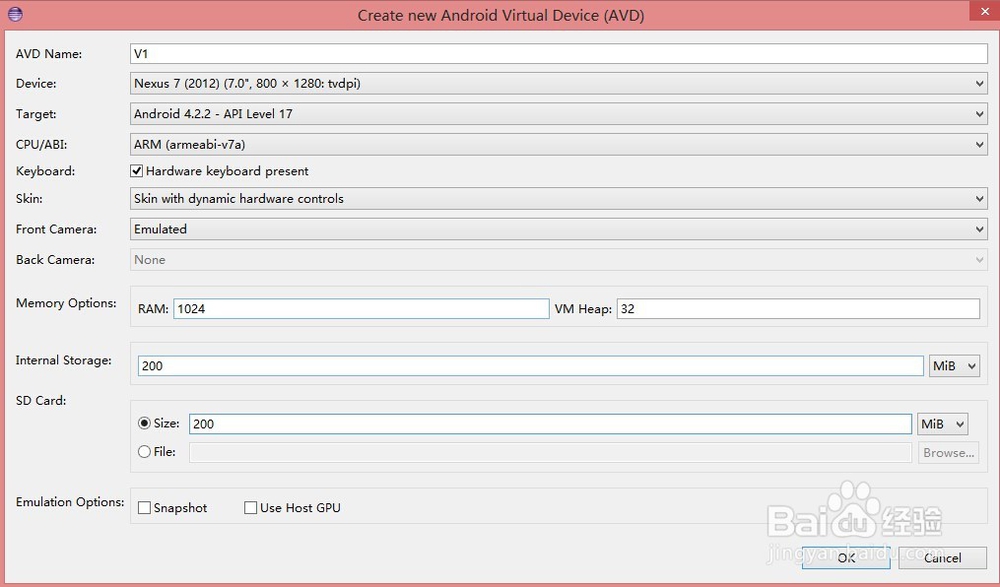Click the 'Memory Options:' label

pos(66,303)
